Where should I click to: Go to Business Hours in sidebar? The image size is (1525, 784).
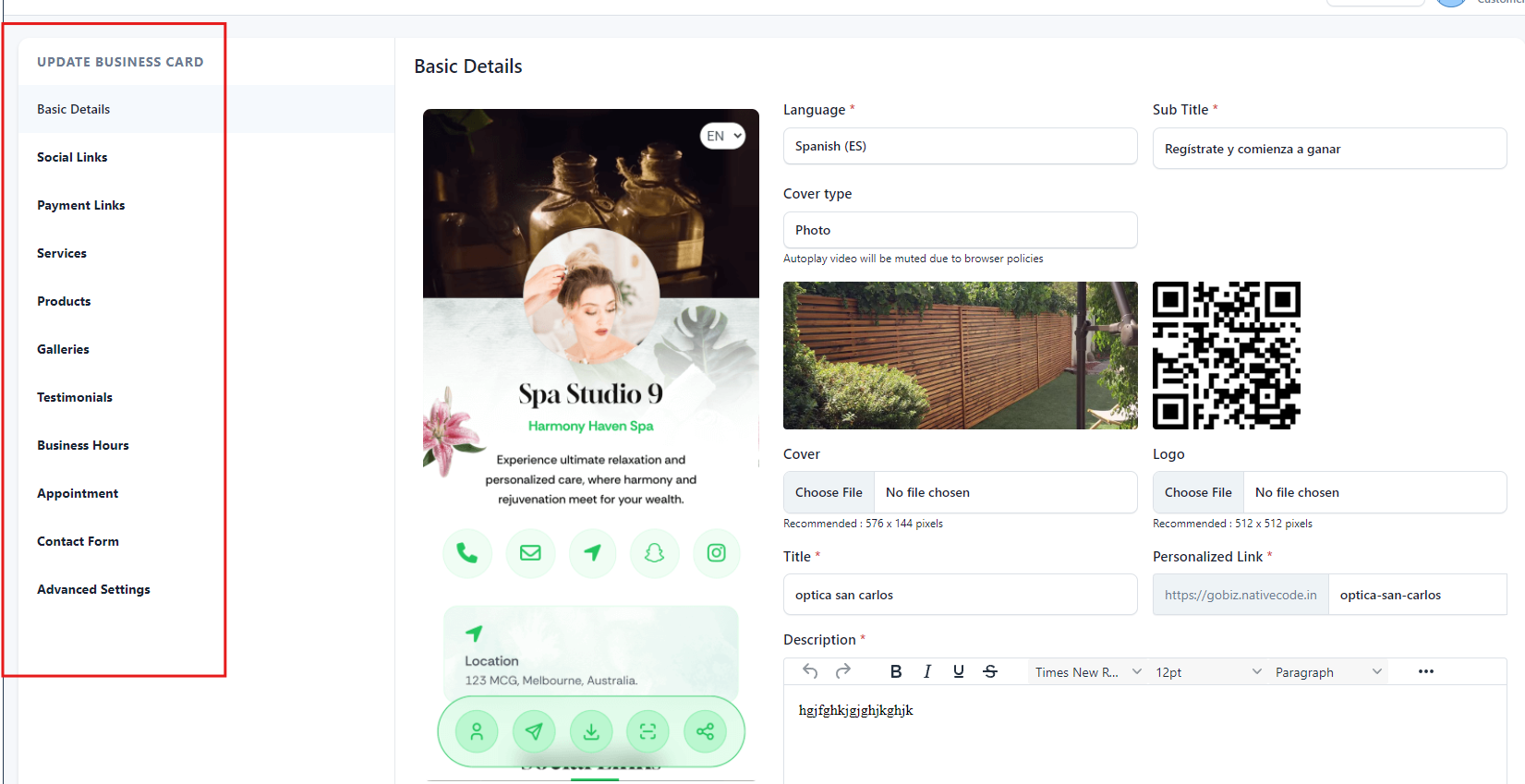click(83, 445)
